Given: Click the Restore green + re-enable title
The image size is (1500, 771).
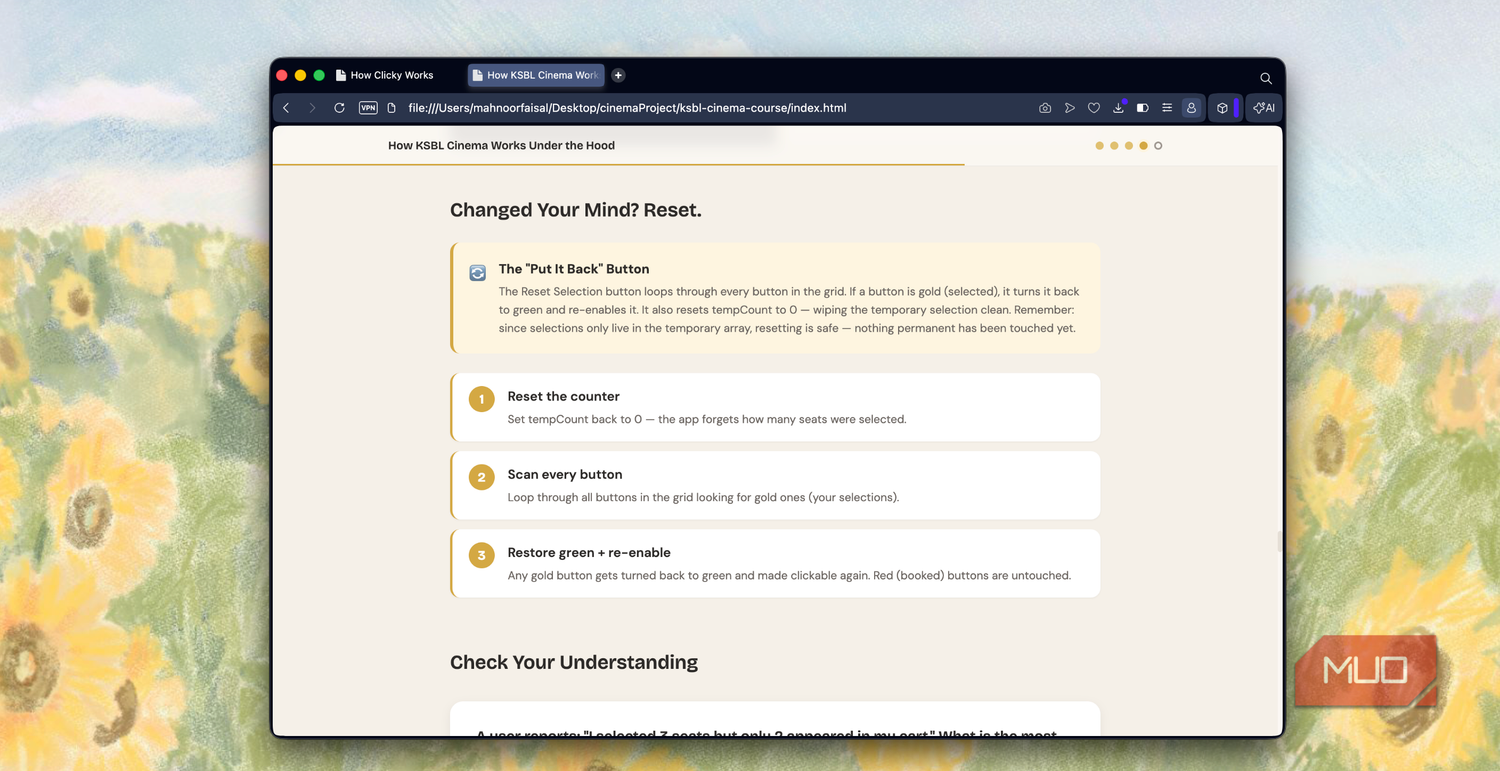Looking at the screenshot, I should coord(589,553).
